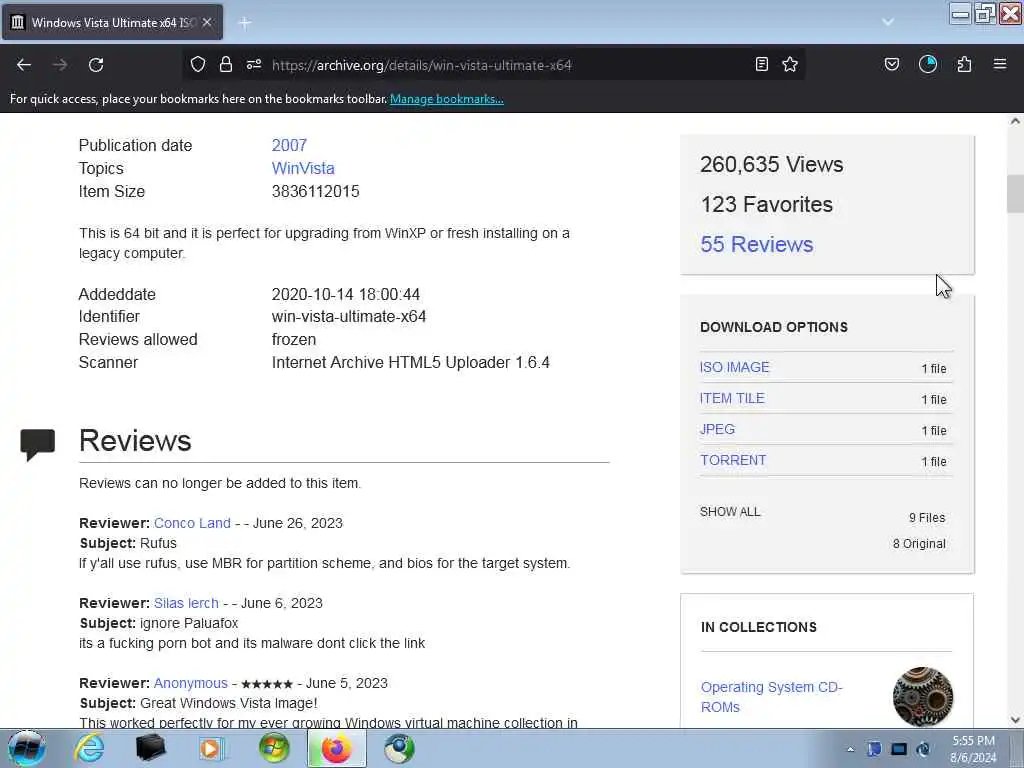Bookmark this page with star icon
The height and width of the screenshot is (768, 1024).
790,64
